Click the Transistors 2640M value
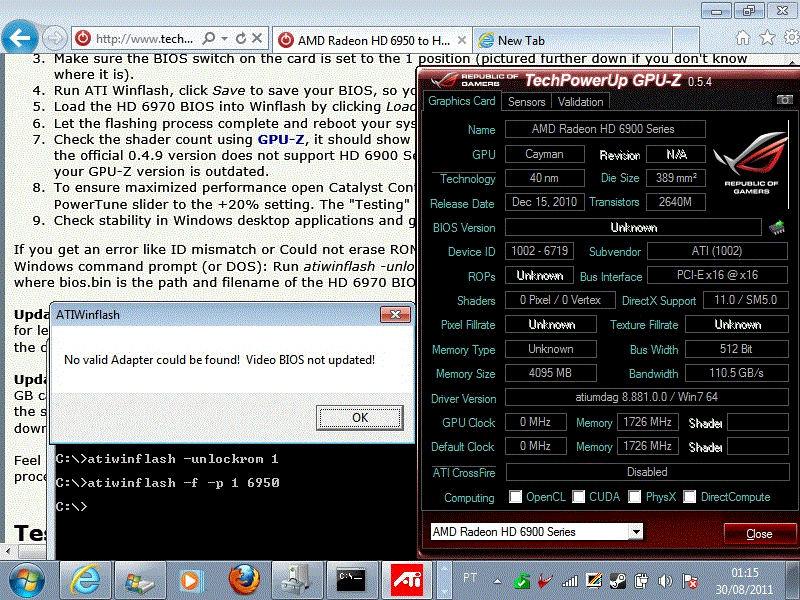The height and width of the screenshot is (600, 800). click(x=676, y=202)
